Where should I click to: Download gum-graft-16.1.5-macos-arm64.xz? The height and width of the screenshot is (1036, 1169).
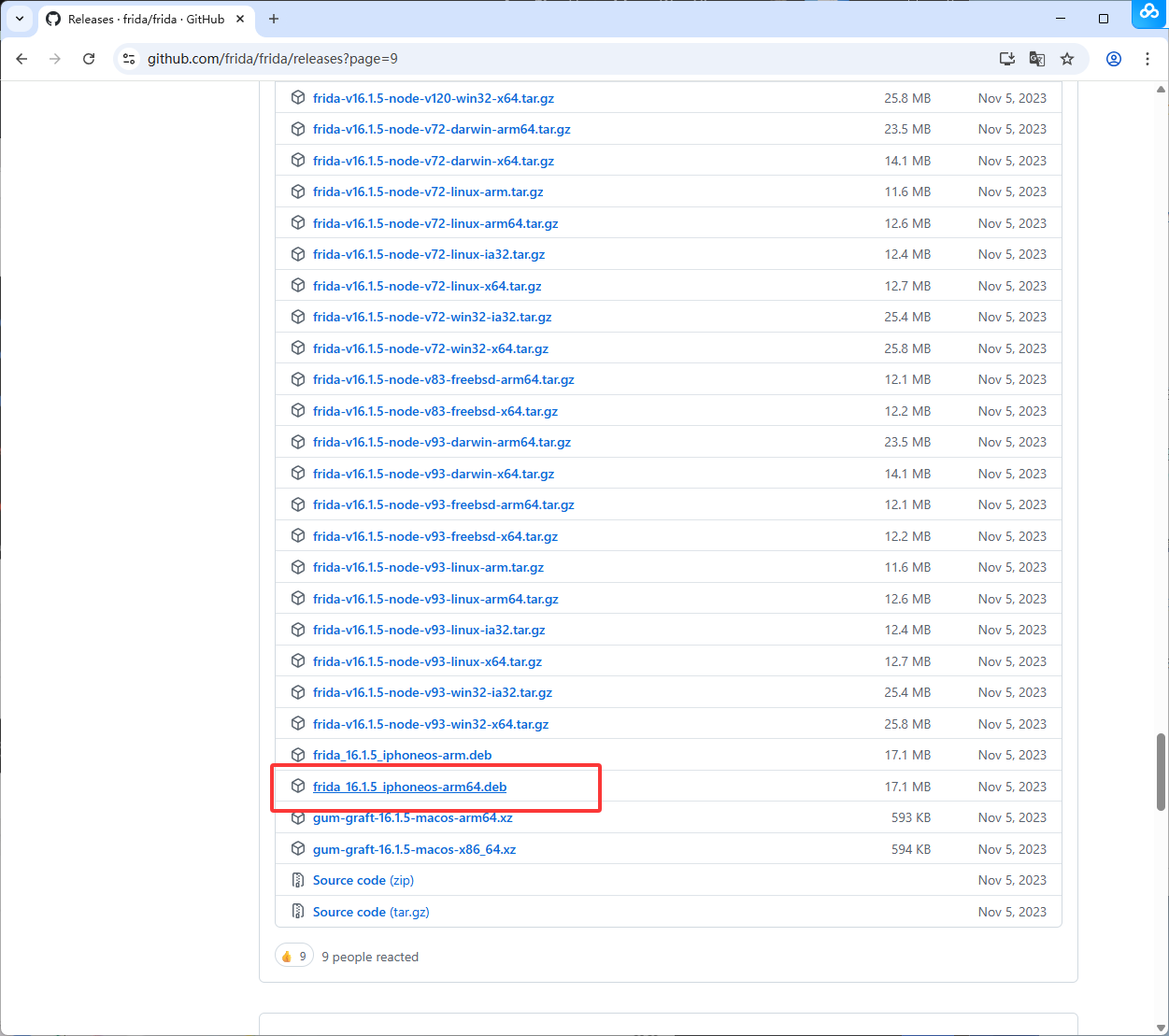pyautogui.click(x=413, y=817)
